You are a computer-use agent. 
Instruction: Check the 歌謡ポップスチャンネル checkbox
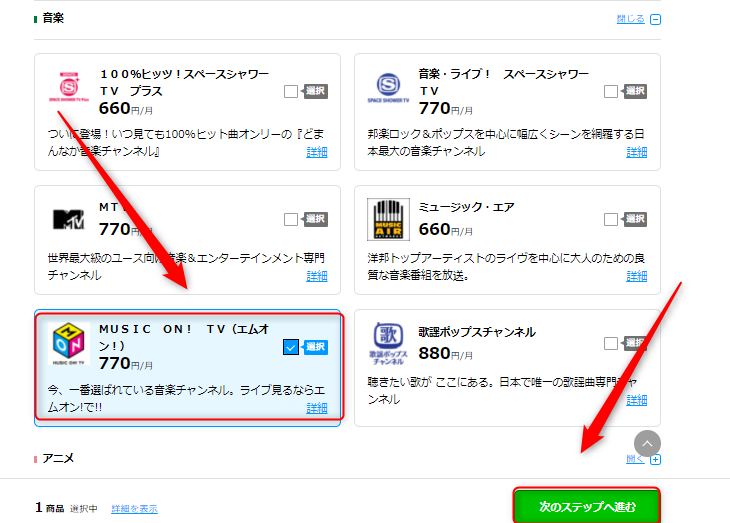pyautogui.click(x=611, y=344)
